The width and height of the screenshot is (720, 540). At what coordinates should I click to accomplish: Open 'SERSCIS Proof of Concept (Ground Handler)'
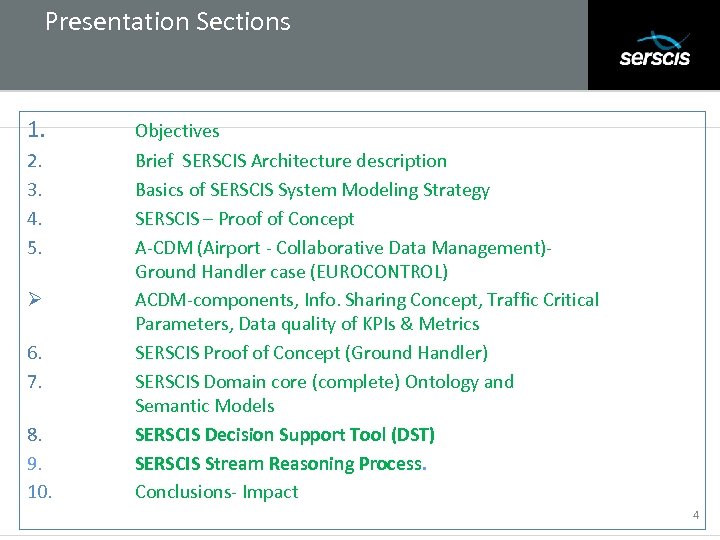[x=311, y=353]
